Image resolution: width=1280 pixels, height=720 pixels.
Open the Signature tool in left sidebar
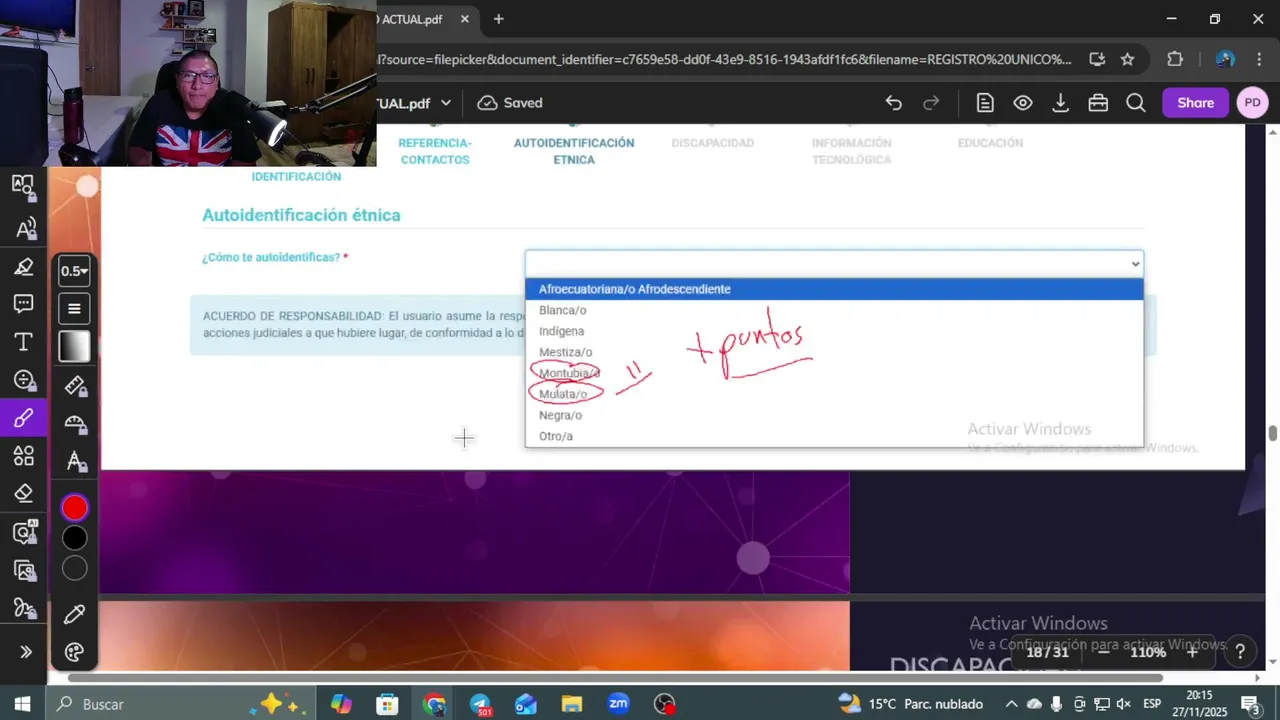pos(23,608)
